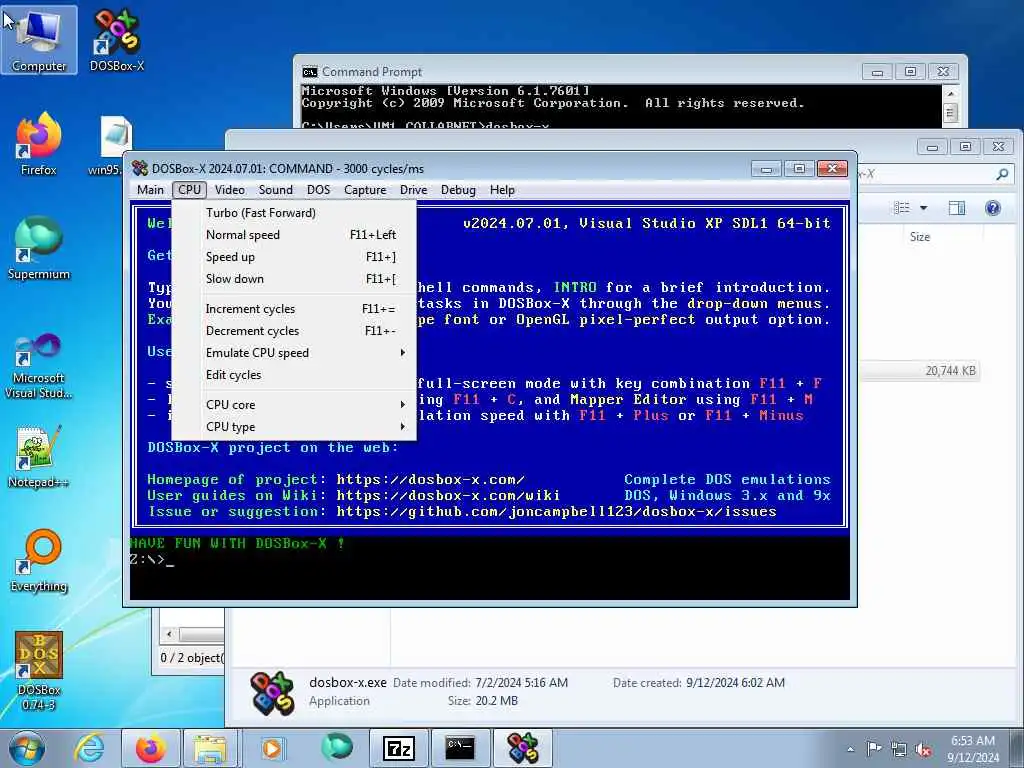Choose Turbo (Fast Forward) option
The width and height of the screenshot is (1024, 768).
(x=294, y=213)
